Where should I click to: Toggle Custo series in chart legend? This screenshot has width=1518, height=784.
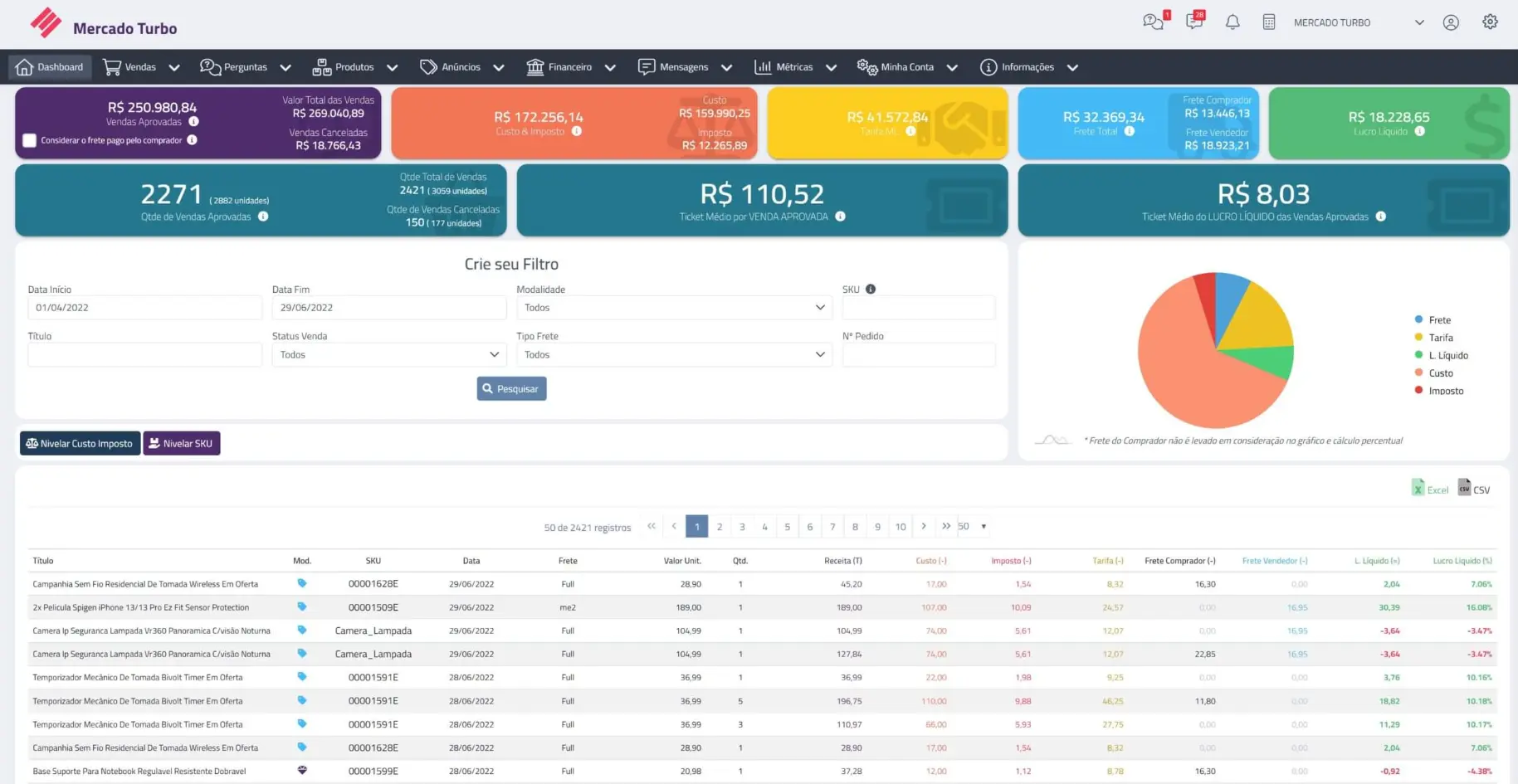[x=1433, y=373]
